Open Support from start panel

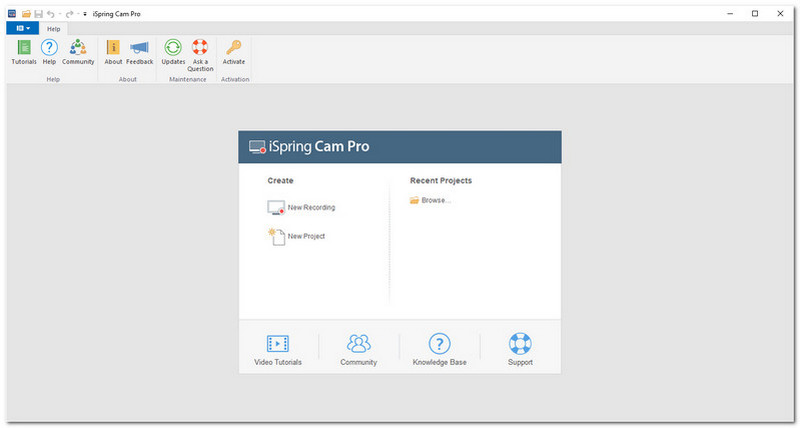[520, 350]
